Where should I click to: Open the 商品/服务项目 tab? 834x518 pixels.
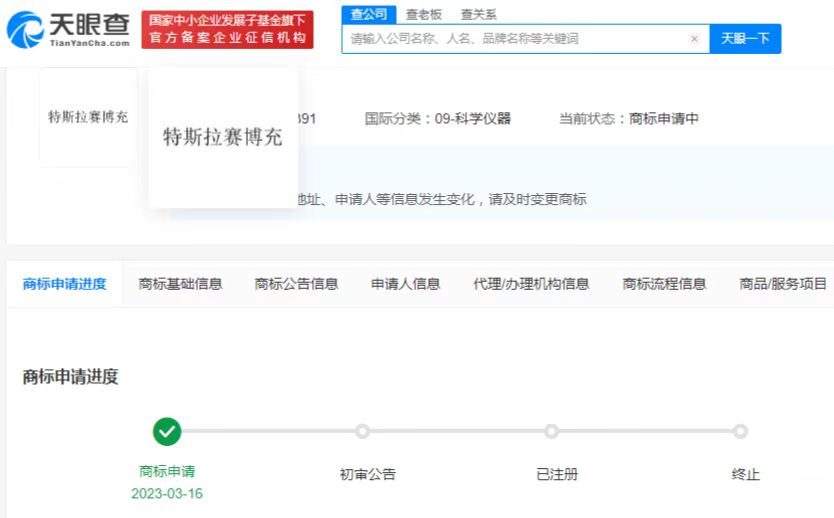click(783, 284)
